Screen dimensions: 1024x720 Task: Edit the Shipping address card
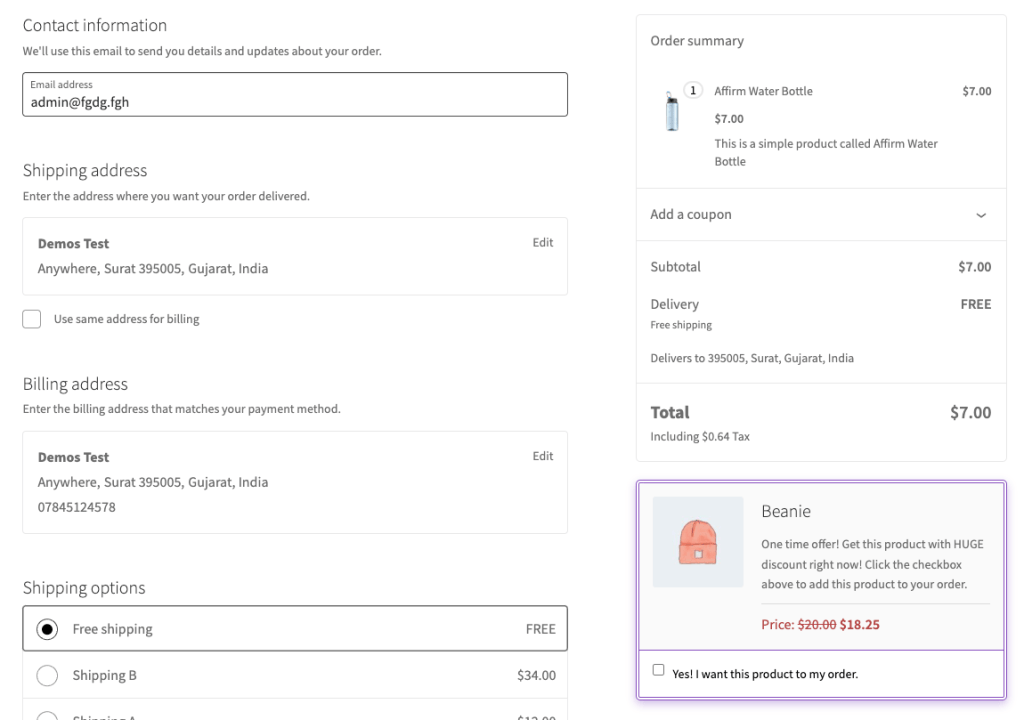click(x=543, y=242)
